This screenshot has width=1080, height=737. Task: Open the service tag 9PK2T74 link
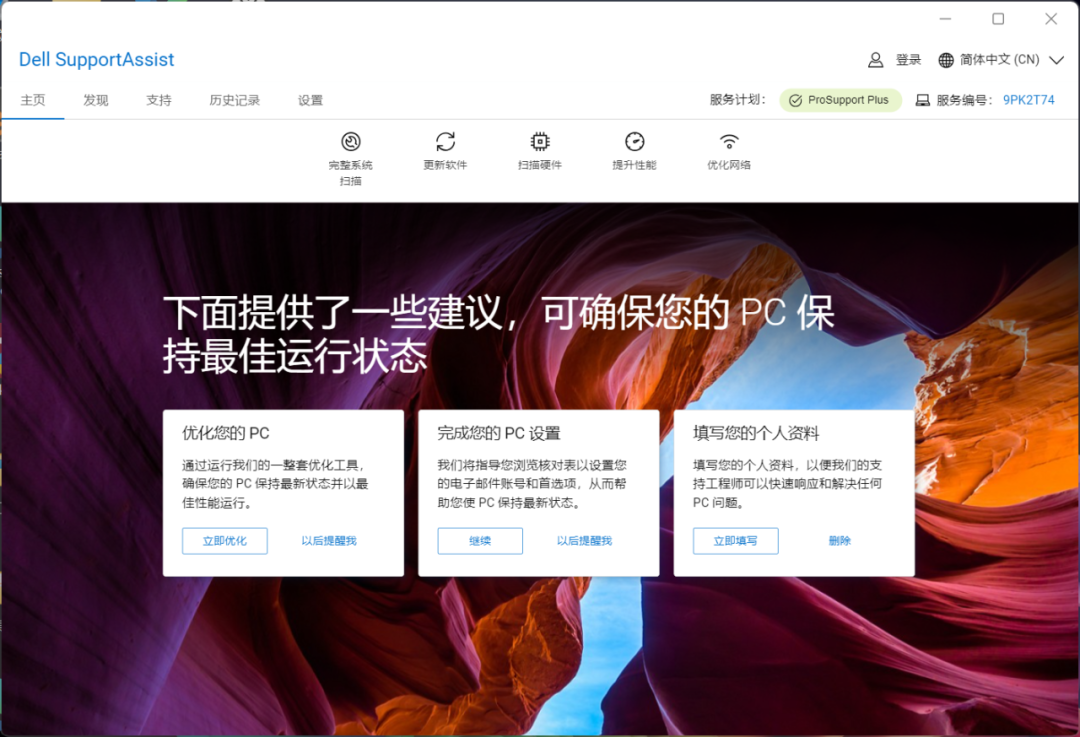click(x=1028, y=101)
